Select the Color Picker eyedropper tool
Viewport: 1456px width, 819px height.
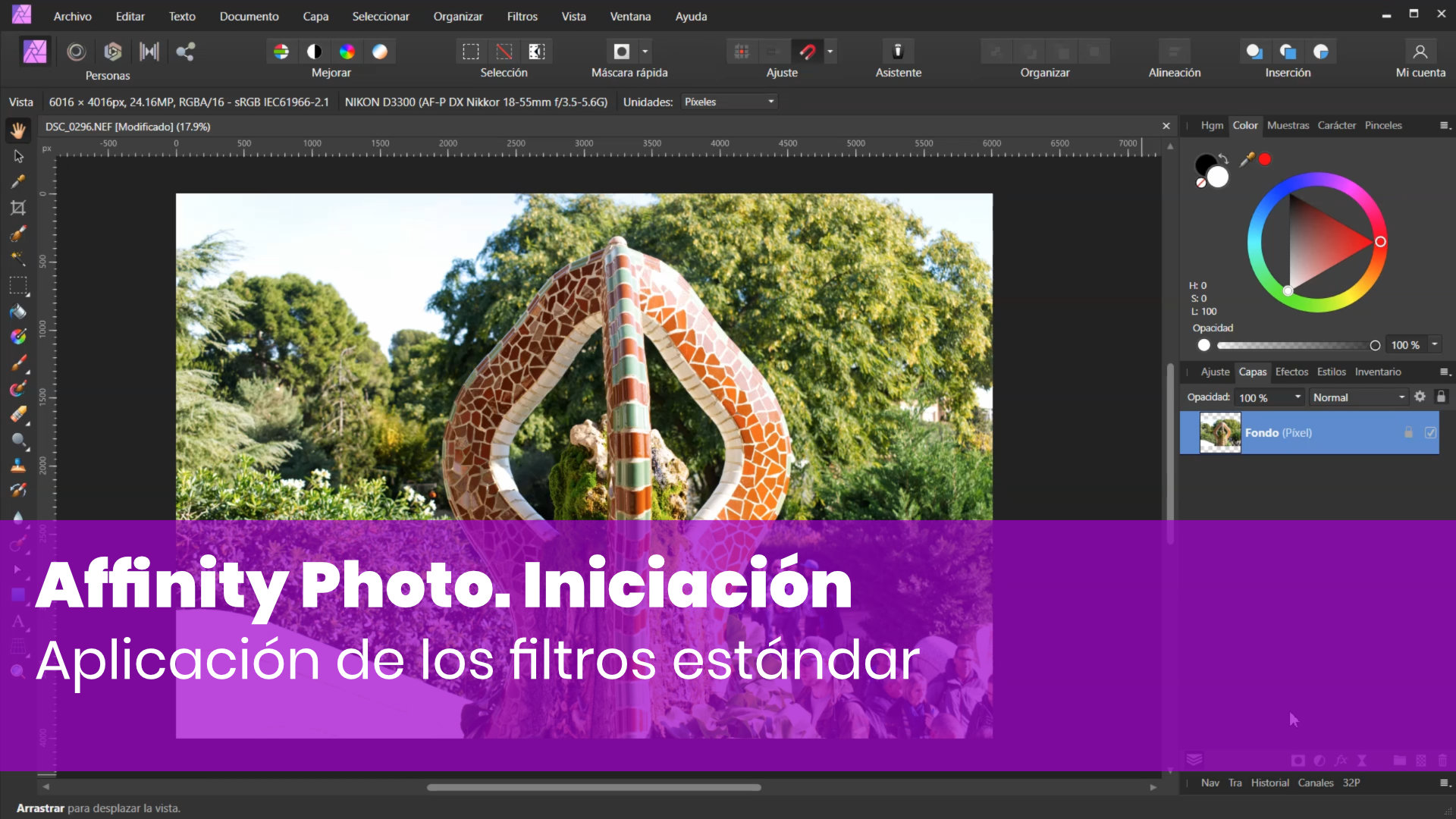click(x=18, y=182)
